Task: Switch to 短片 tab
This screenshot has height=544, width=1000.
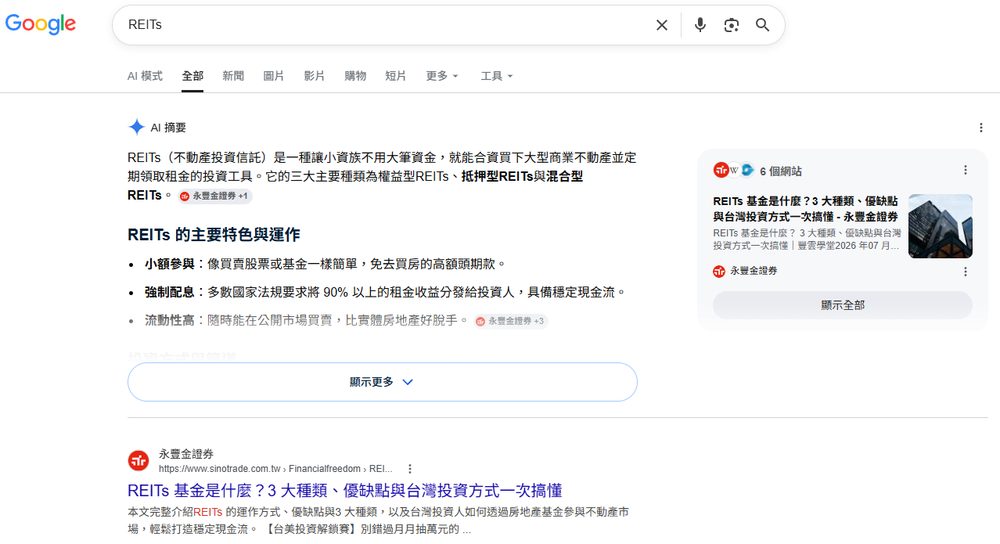Action: tap(395, 76)
